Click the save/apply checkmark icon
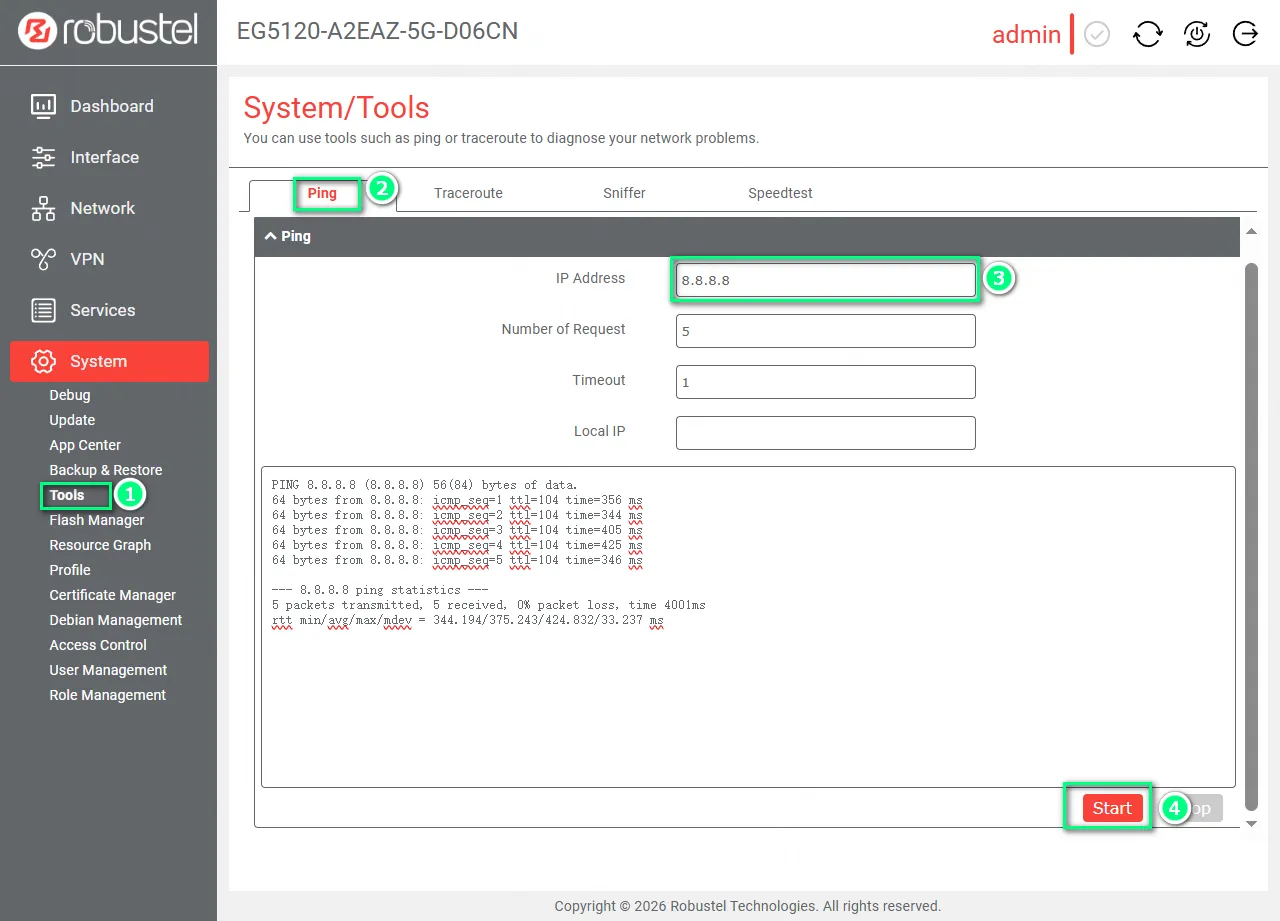This screenshot has height=921, width=1280. click(x=1097, y=34)
